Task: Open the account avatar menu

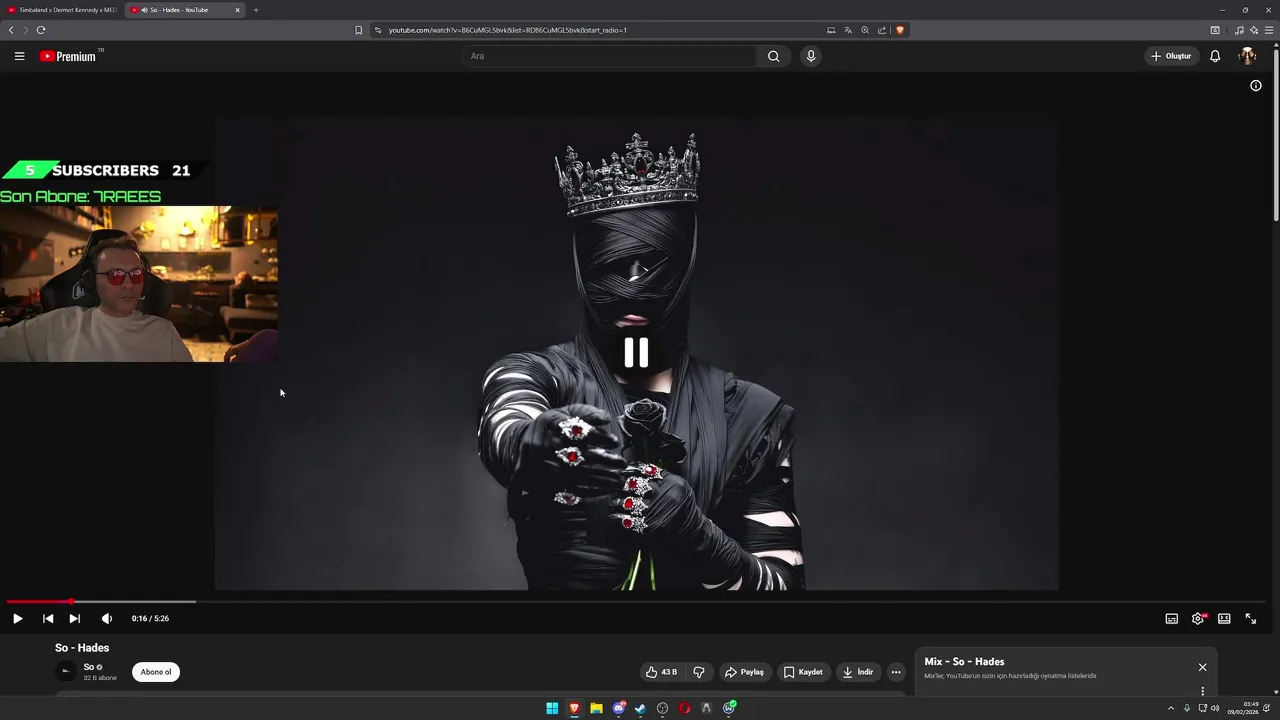Action: click(1247, 56)
